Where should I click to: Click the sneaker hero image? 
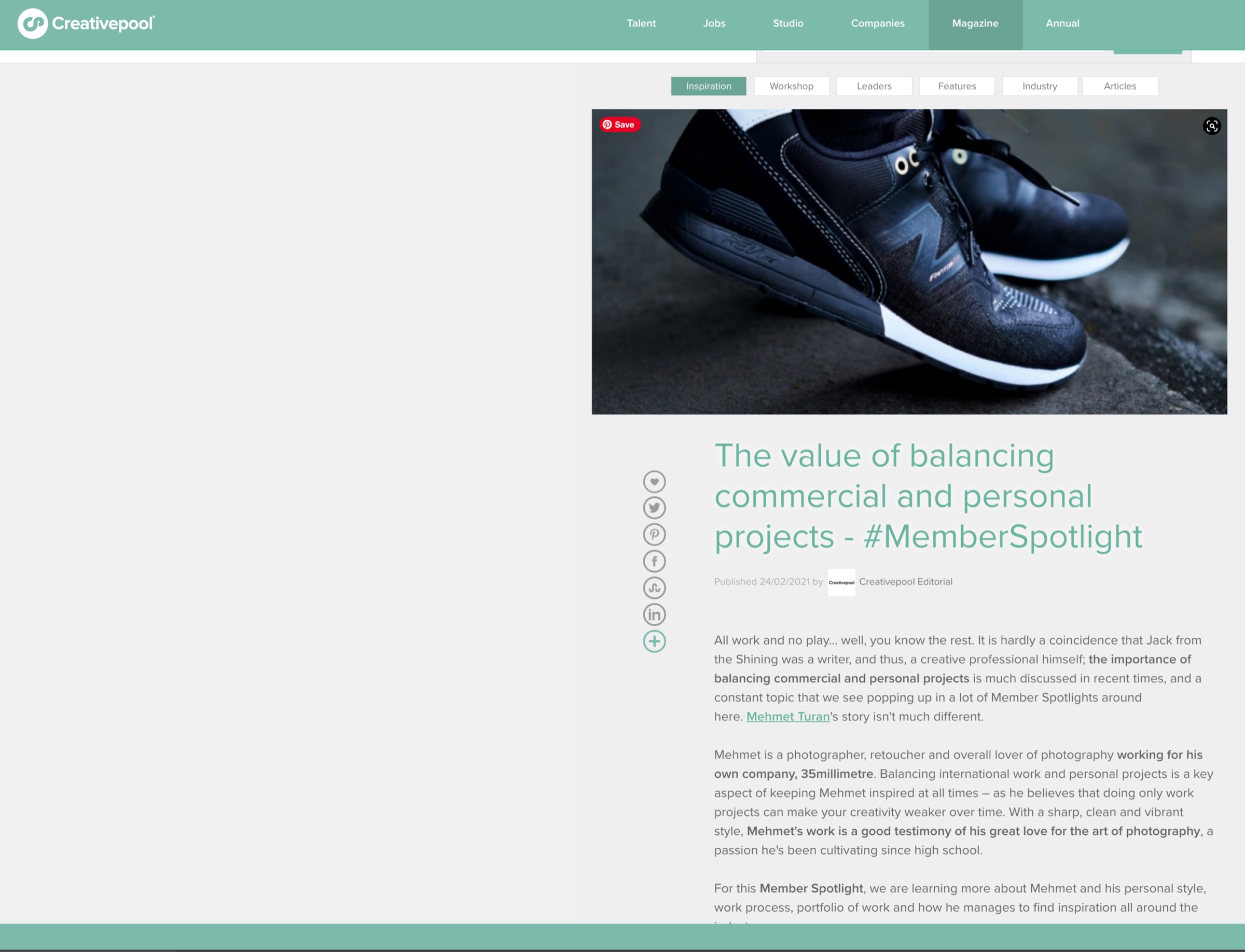tap(909, 262)
